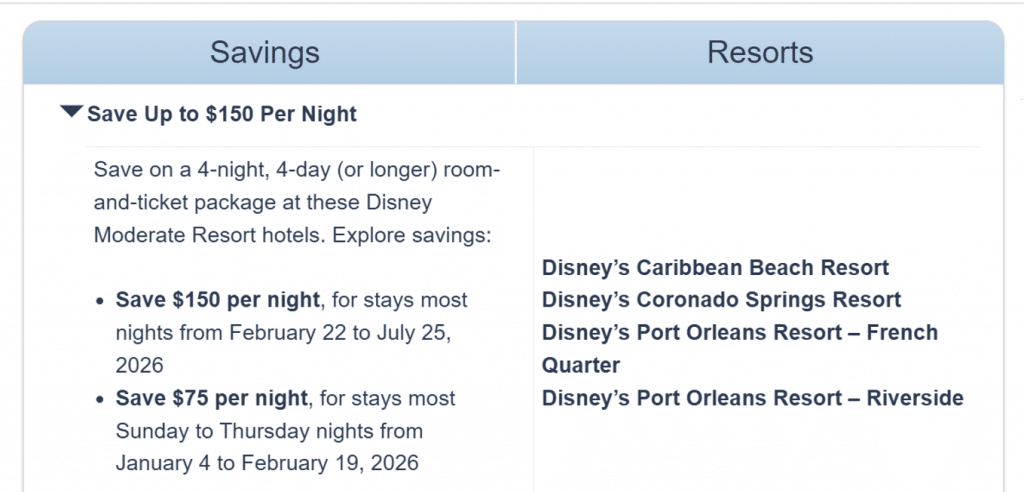Visit Port Orleans Resort – Riverside link
Viewport: 1024px width, 492px height.
point(752,398)
